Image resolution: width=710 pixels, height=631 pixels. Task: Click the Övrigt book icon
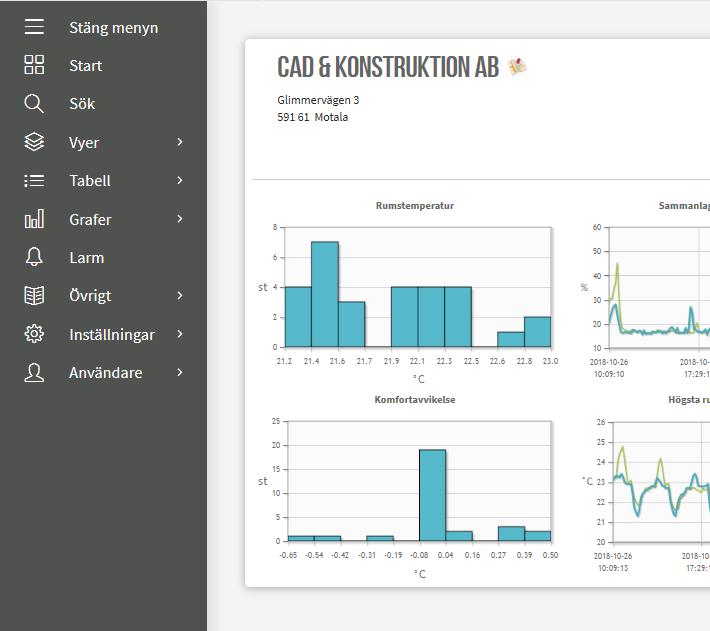[x=34, y=296]
